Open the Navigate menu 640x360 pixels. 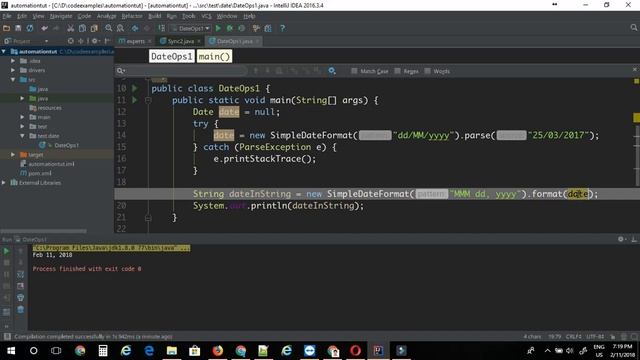[61, 16]
